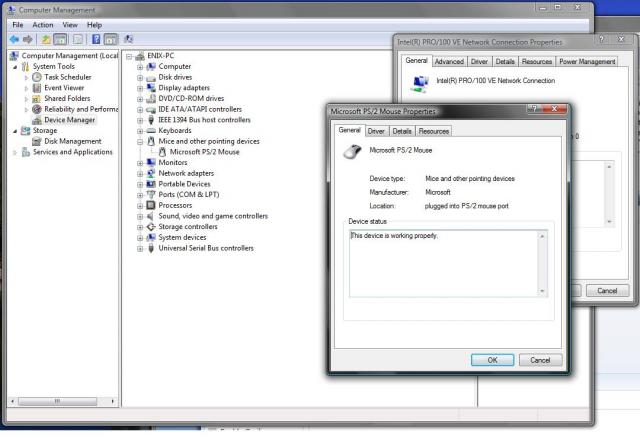Expand Universal Serial Bus controllers node

point(140,249)
